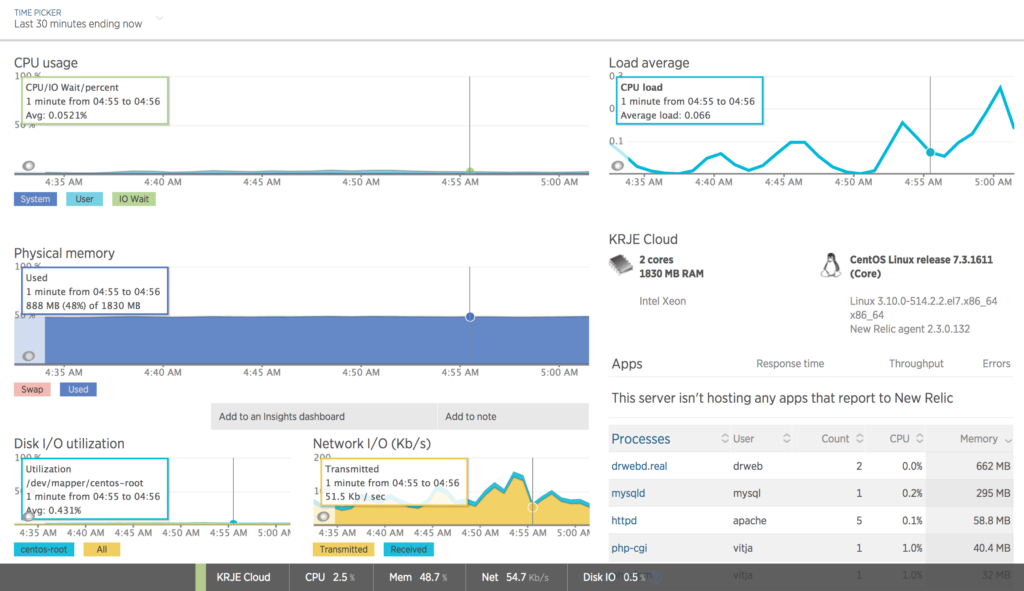This screenshot has width=1024, height=591.
Task: Select Mem 48.7% in the bottom bar
Action: click(419, 577)
